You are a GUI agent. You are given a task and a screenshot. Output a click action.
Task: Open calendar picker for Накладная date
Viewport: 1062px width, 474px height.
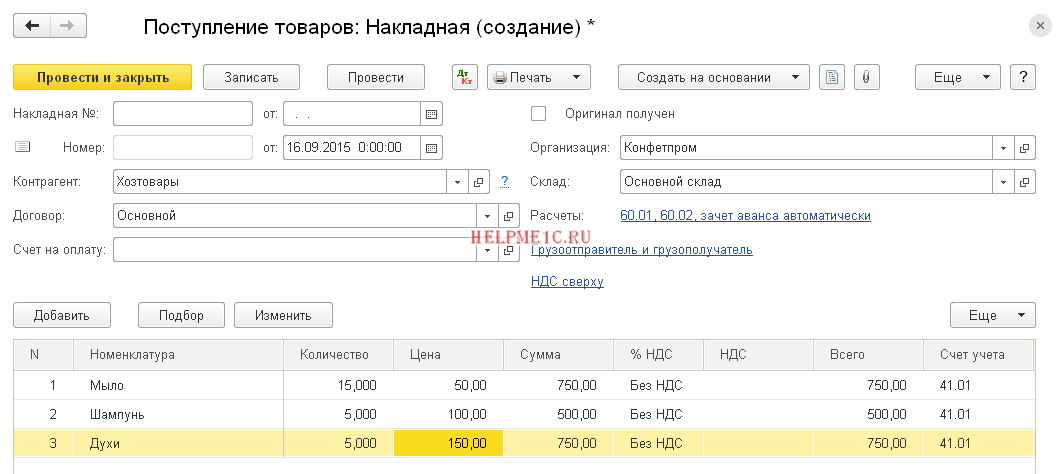pos(431,114)
